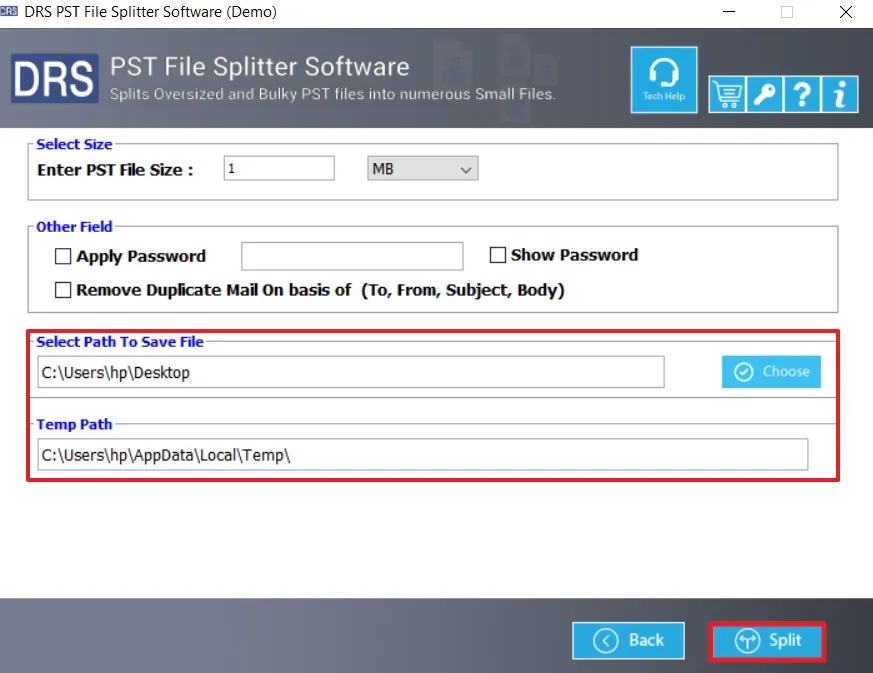This screenshot has height=673, width=873.
Task: Close the PST File Splitter window
Action: tap(844, 12)
